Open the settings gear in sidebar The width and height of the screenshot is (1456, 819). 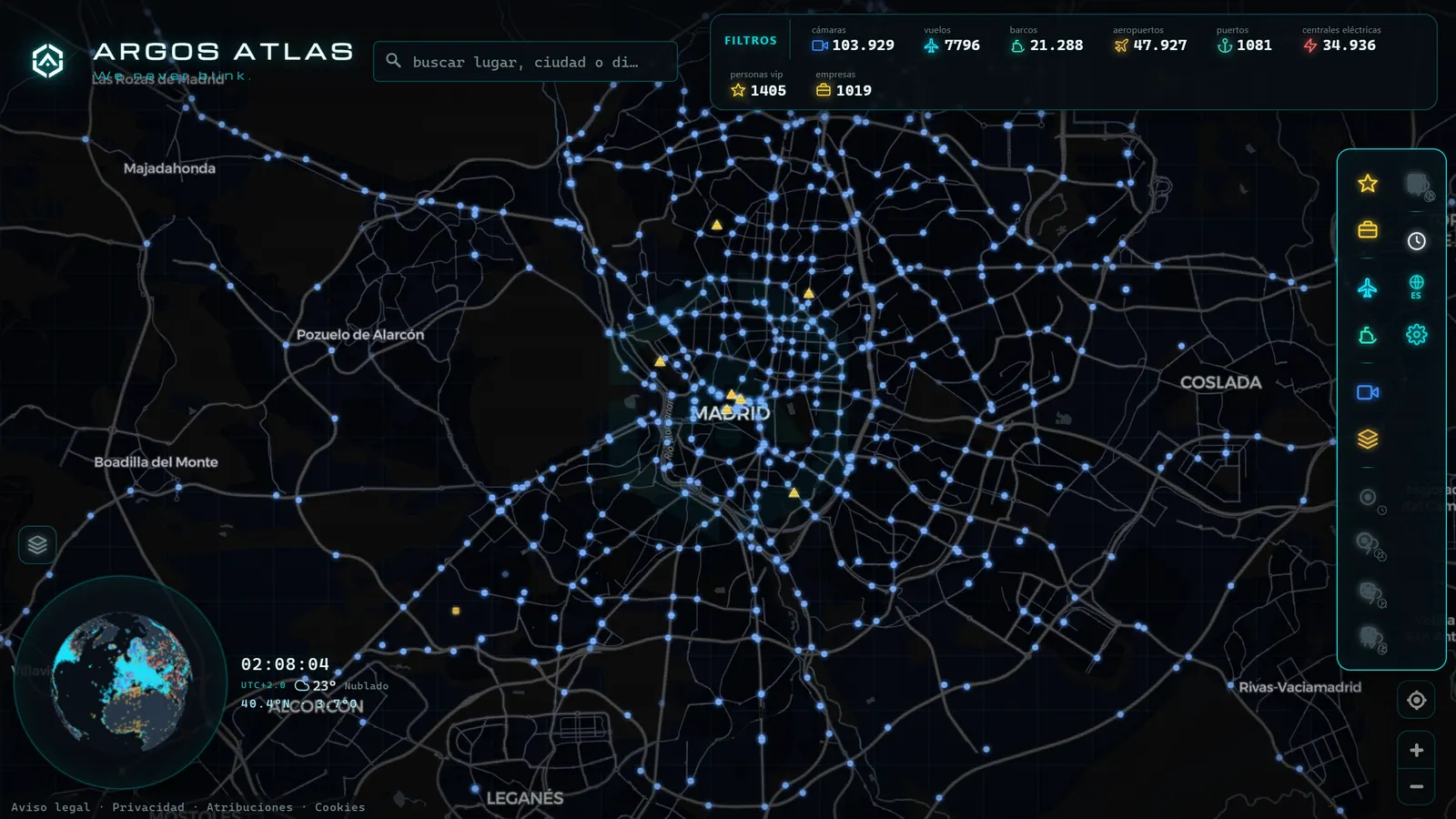(x=1417, y=335)
